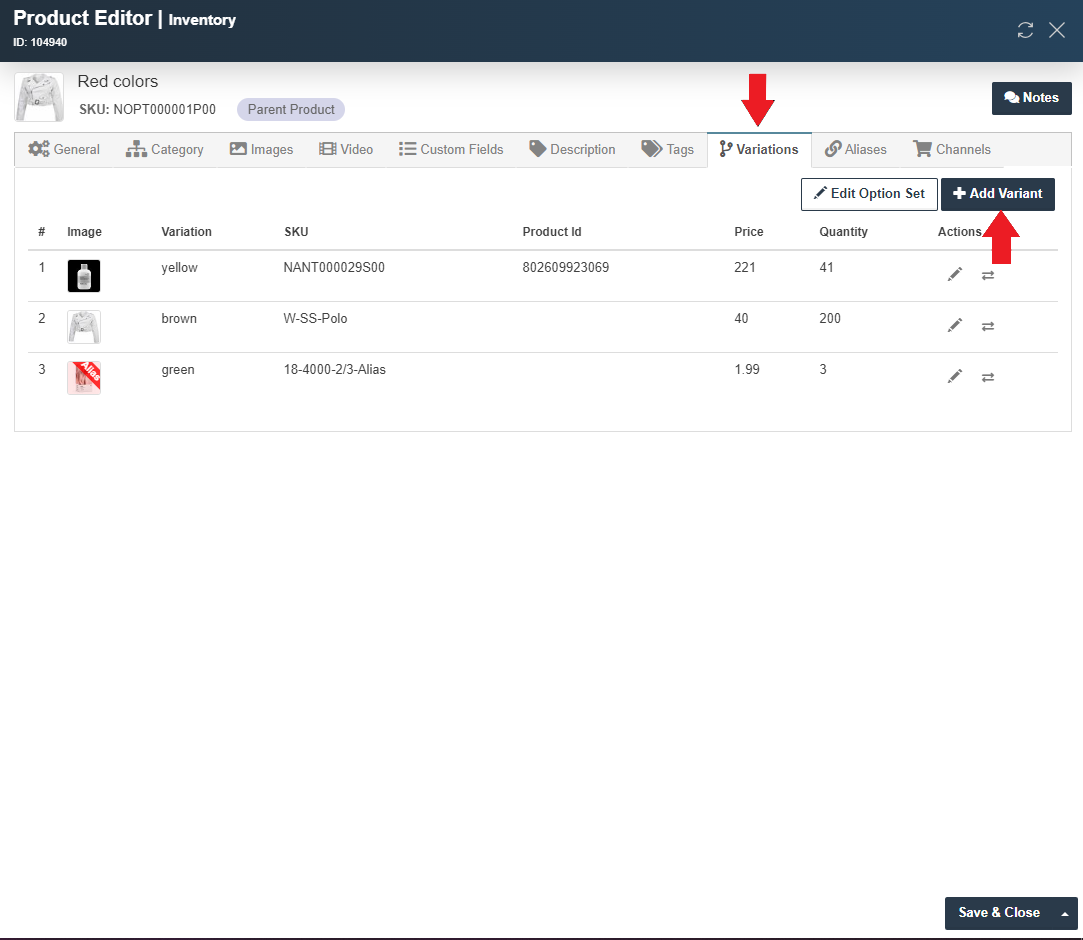Click swap arrows icon for yellow variation

(x=988, y=276)
